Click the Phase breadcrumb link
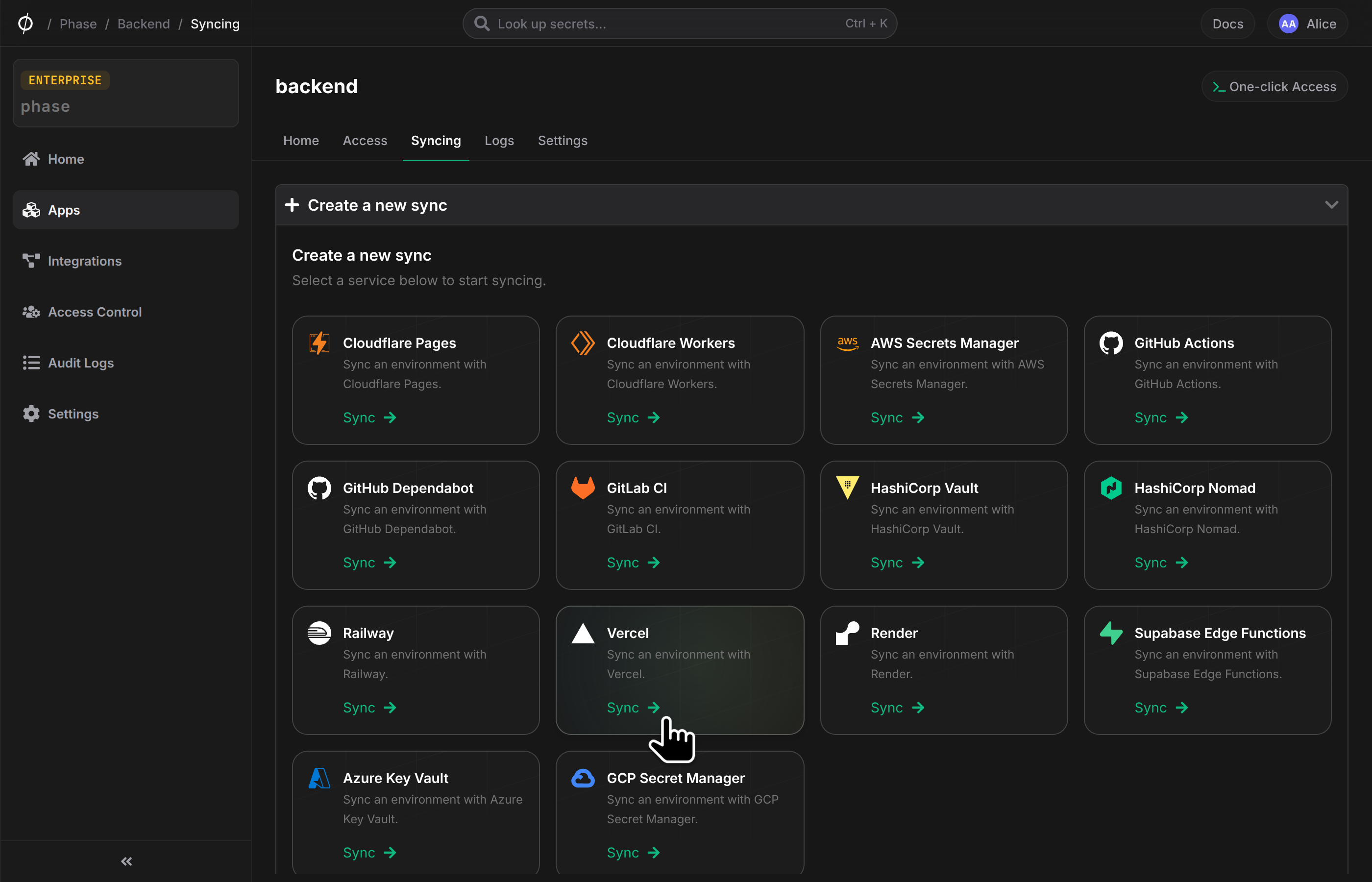 tap(78, 24)
